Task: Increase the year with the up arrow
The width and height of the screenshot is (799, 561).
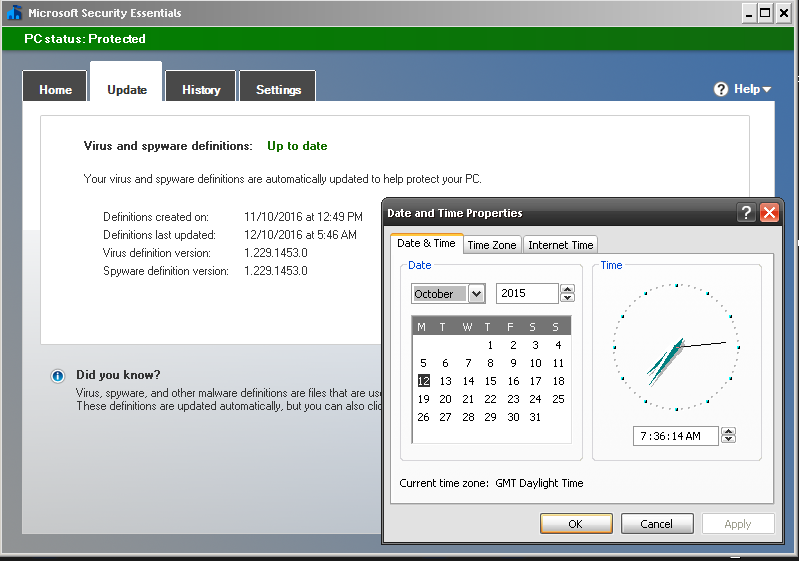Action: coord(567,289)
